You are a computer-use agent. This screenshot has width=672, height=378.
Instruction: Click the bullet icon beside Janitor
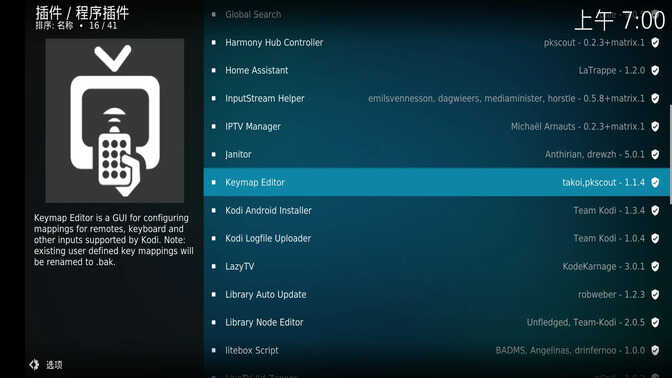point(213,154)
